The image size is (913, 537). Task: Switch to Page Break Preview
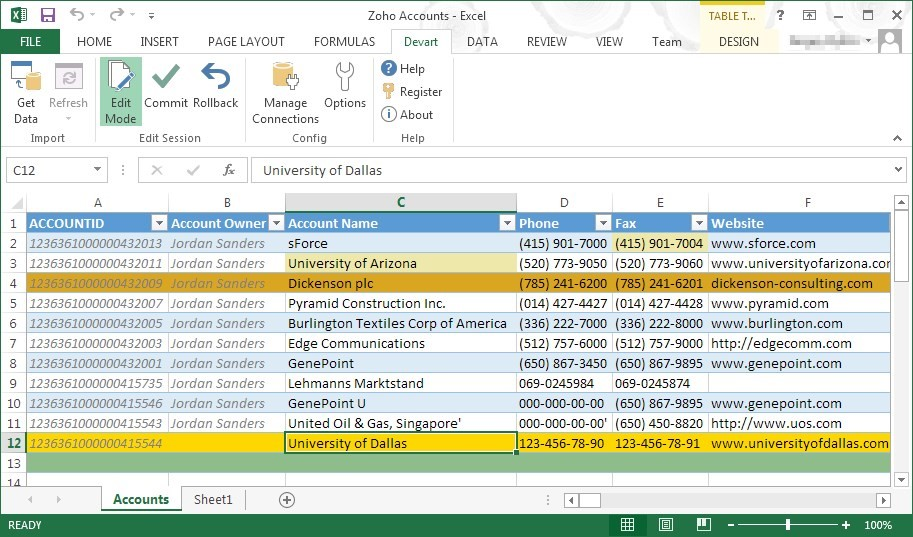click(x=703, y=524)
